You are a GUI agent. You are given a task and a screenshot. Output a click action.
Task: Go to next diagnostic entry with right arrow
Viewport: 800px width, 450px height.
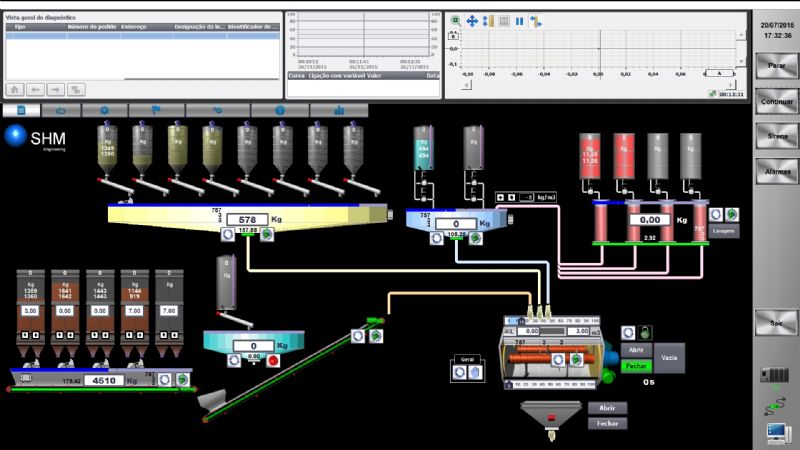coord(56,89)
